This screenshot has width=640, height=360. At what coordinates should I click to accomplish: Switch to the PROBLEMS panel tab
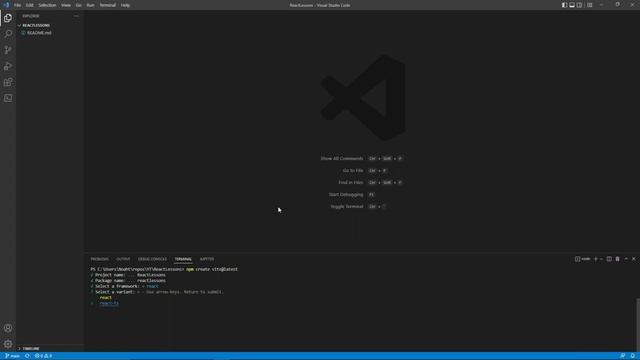(100, 259)
